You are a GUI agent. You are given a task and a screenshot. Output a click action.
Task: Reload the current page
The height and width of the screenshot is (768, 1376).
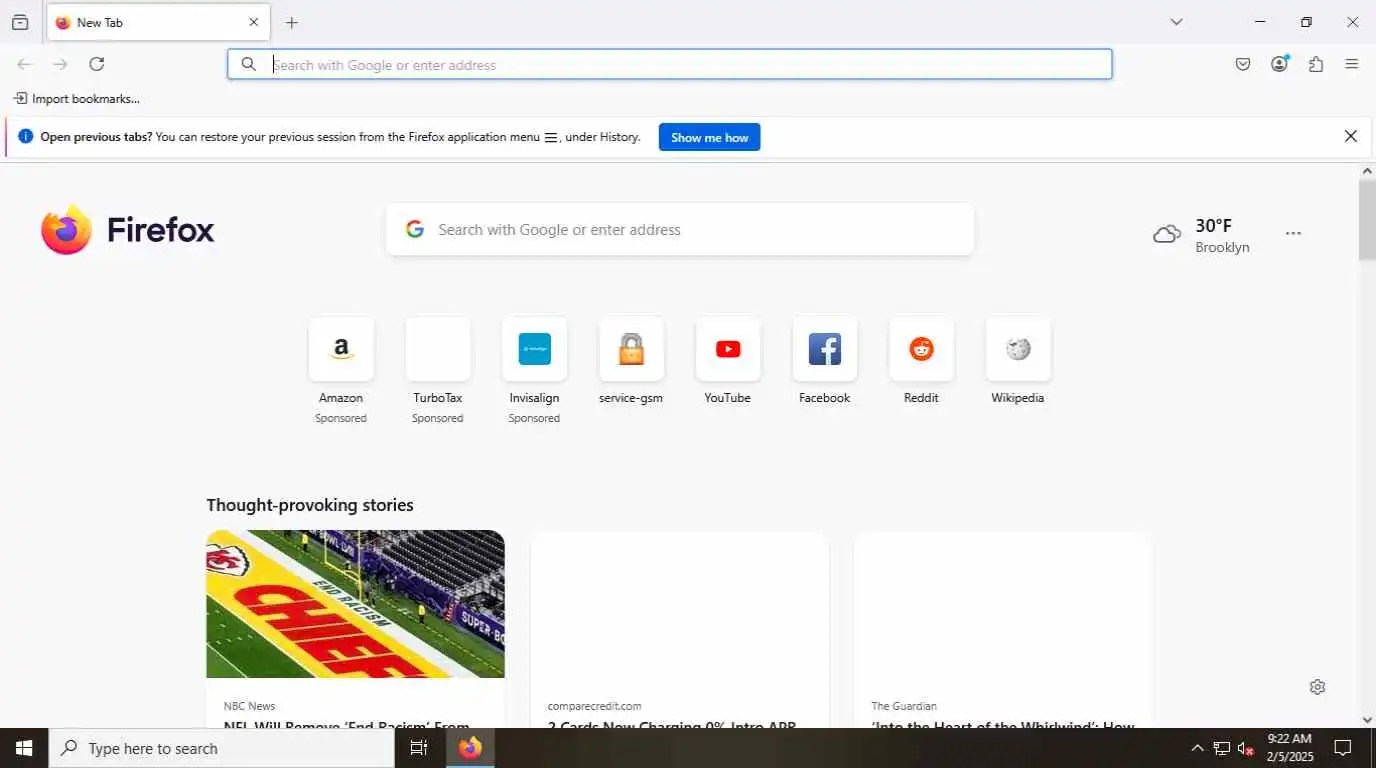coord(97,64)
